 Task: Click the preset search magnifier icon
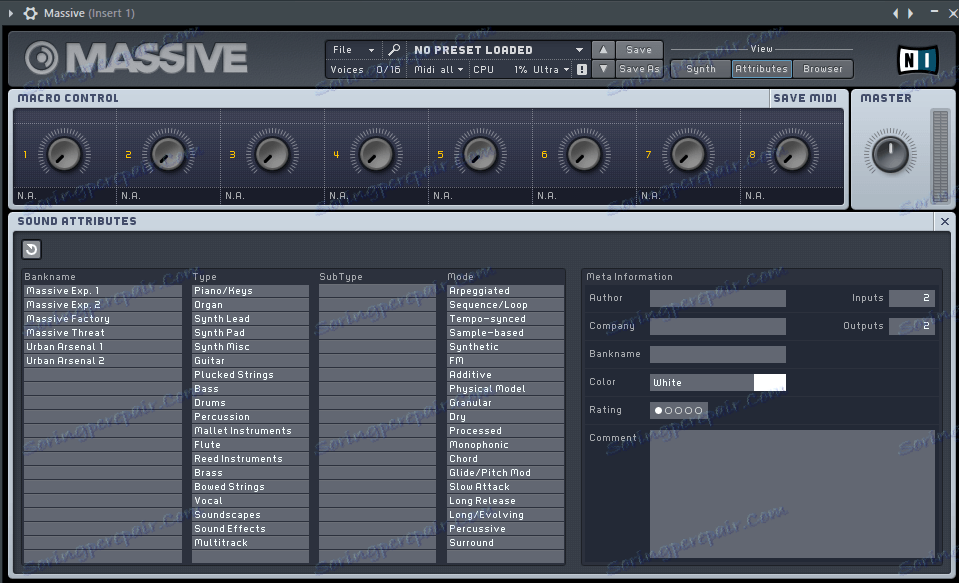click(394, 50)
